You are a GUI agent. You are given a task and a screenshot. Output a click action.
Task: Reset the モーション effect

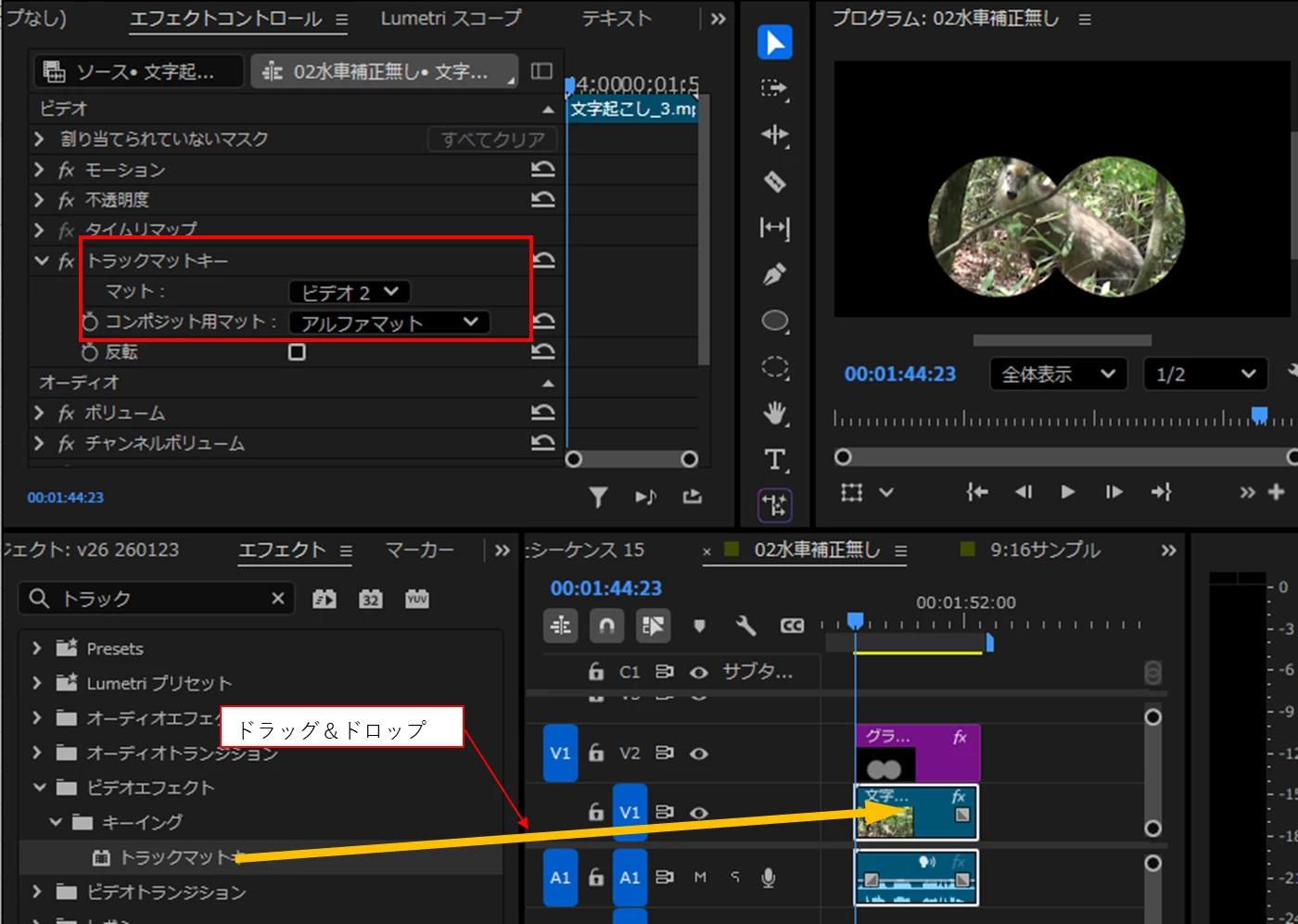coord(542,170)
